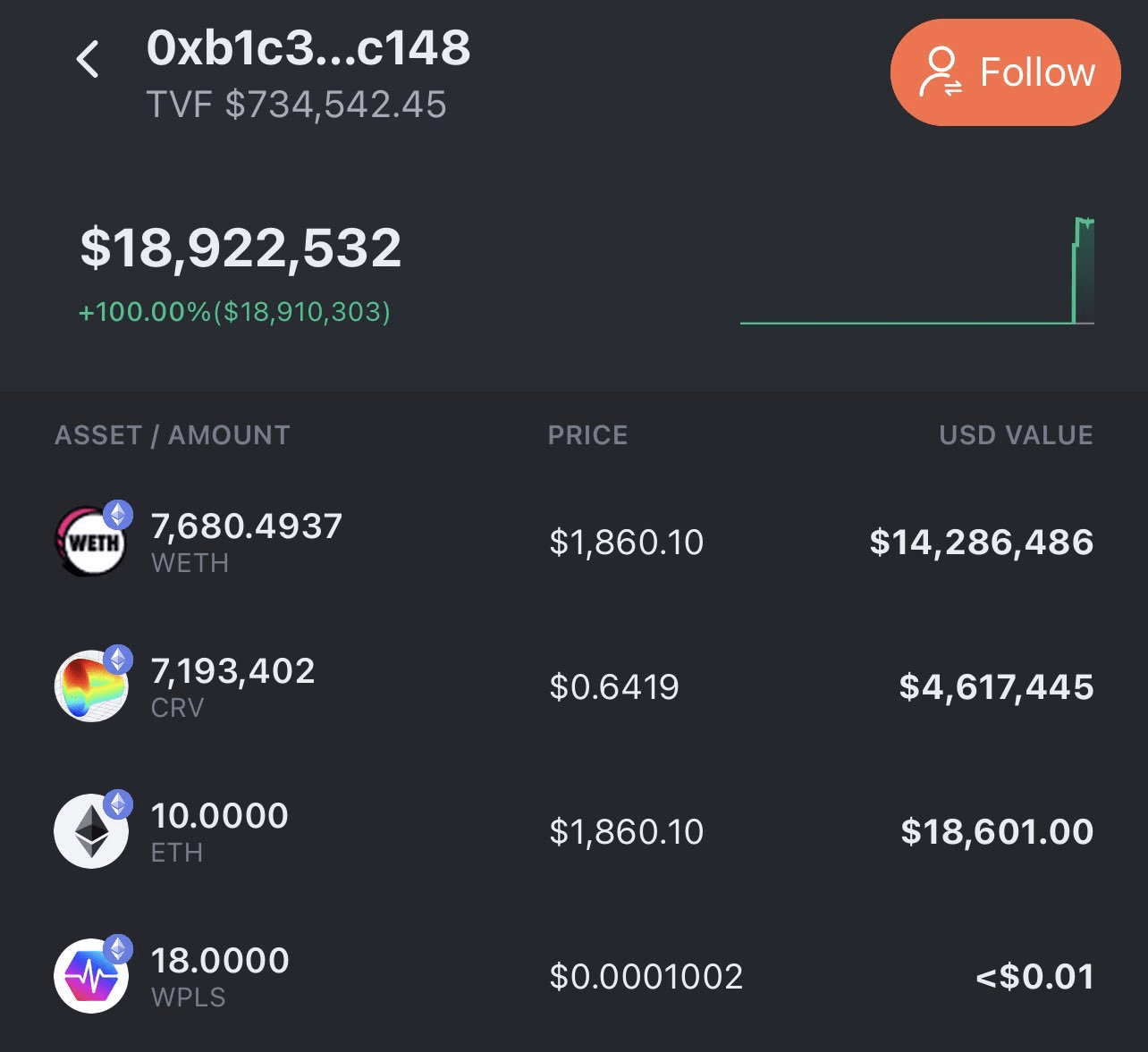
Task: Select the USD VALUE column header
Action: tap(1016, 435)
